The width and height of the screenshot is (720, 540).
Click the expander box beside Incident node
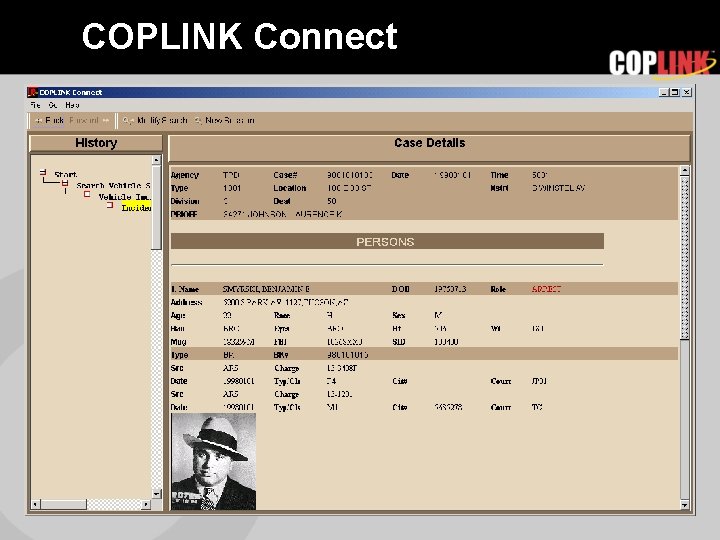coord(110,205)
